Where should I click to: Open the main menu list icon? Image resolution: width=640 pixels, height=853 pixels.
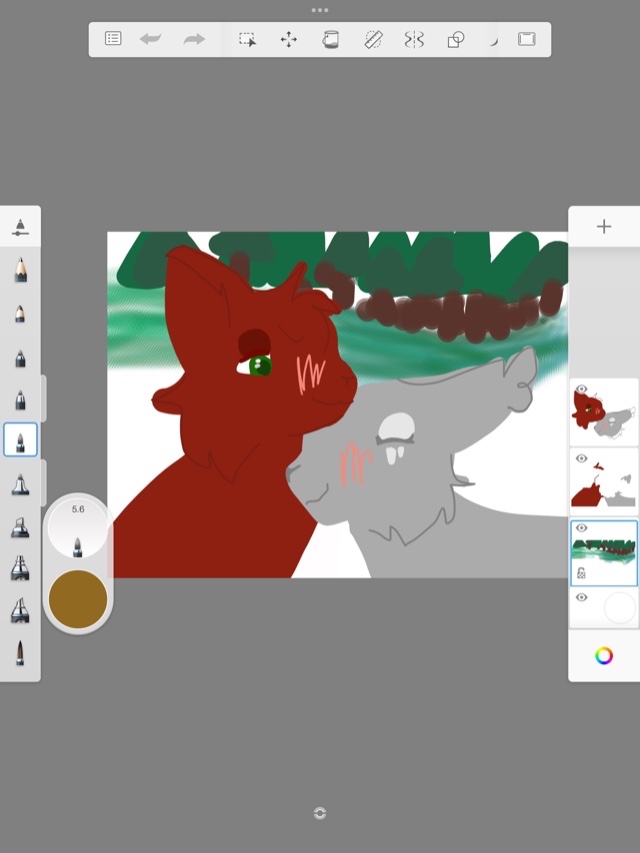click(113, 39)
